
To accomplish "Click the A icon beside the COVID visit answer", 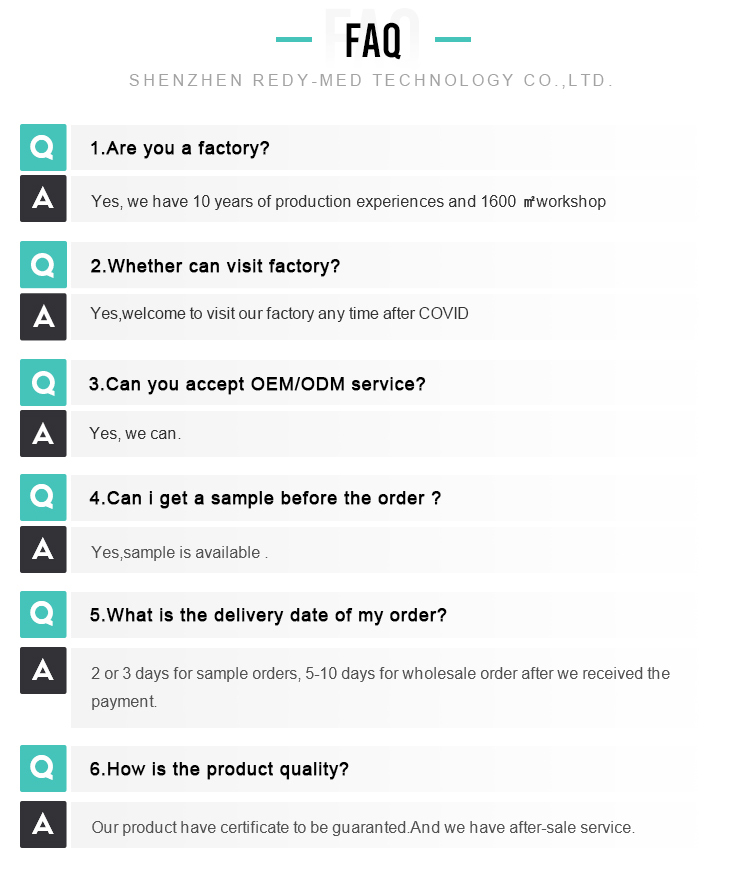I will point(43,317).
